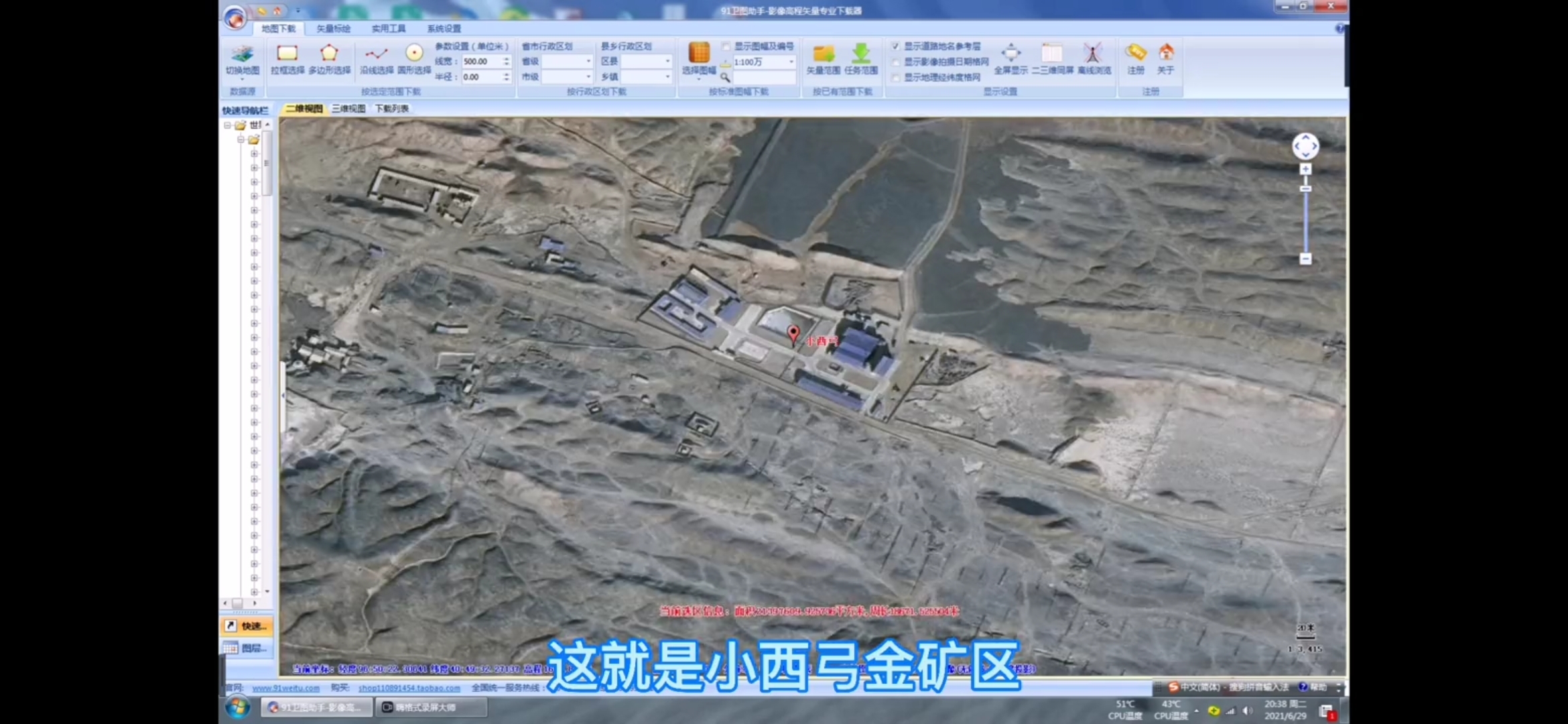Enable 显示影像拍摄日期格网 checkbox

(896, 62)
